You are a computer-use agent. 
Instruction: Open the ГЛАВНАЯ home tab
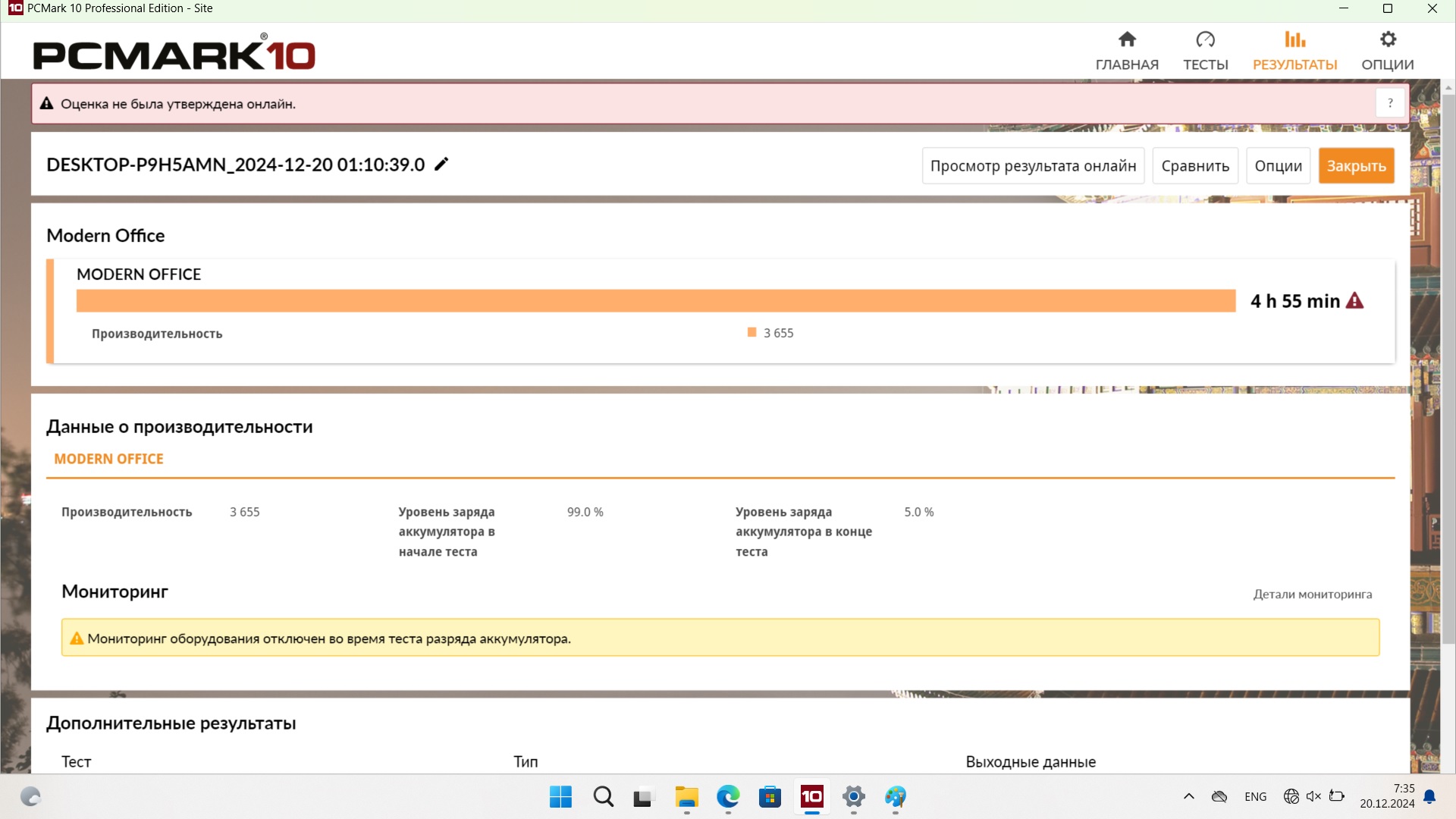(x=1127, y=51)
